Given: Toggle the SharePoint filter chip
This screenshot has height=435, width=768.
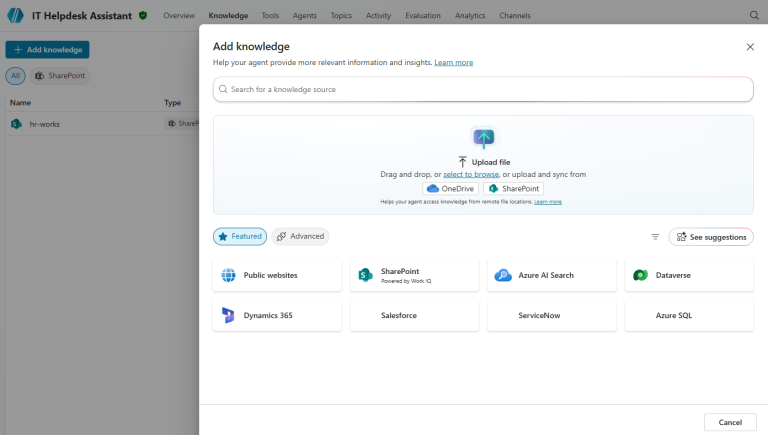Looking at the screenshot, I should tap(60, 76).
